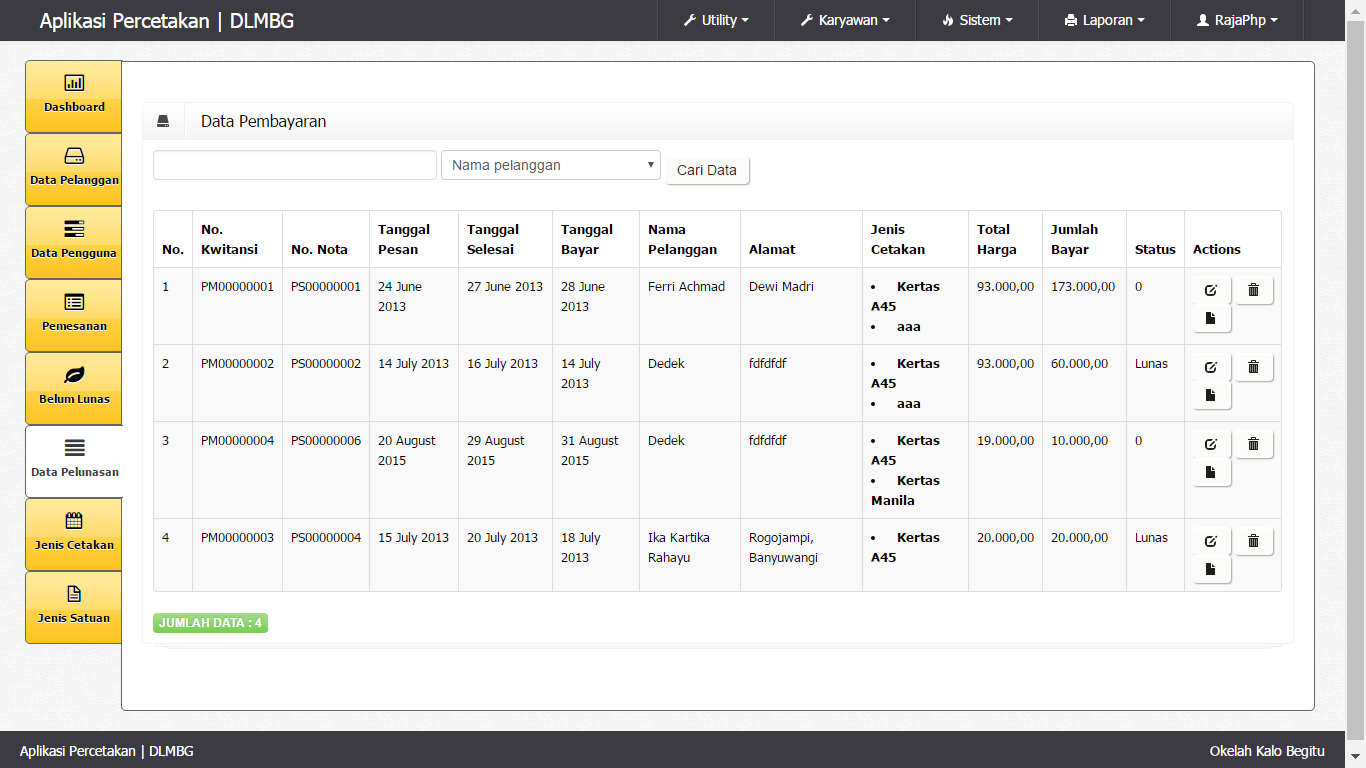Open the RajaPhp user menu
This screenshot has height=768, width=1366.
1237,20
